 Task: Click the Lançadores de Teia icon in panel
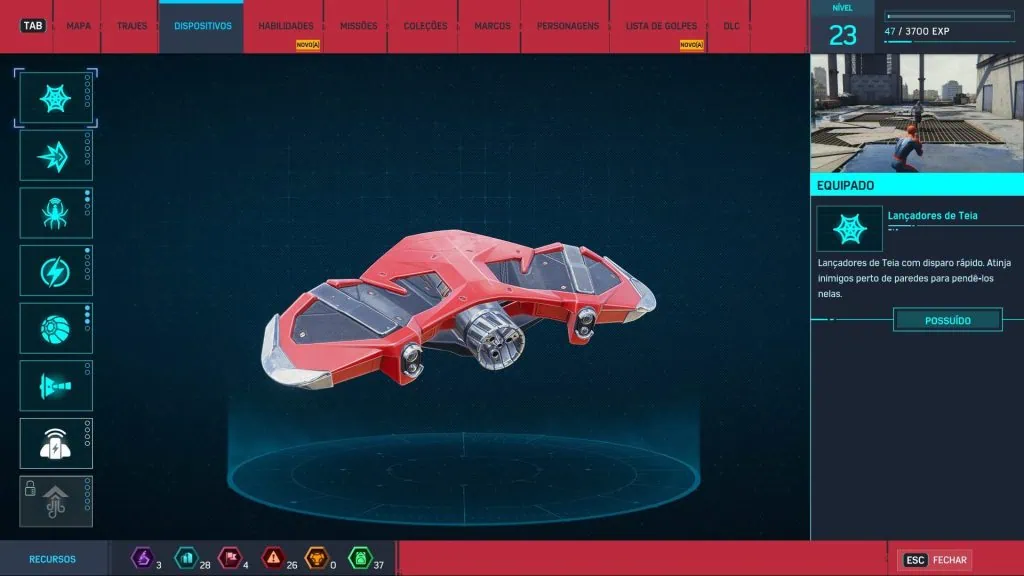[849, 229]
